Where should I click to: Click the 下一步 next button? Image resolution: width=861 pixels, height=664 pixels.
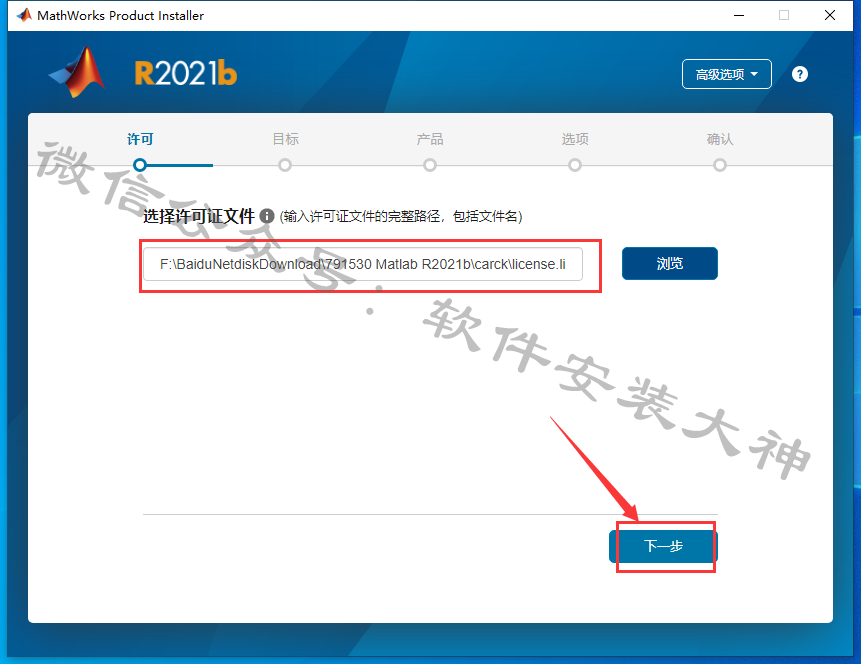[x=663, y=546]
